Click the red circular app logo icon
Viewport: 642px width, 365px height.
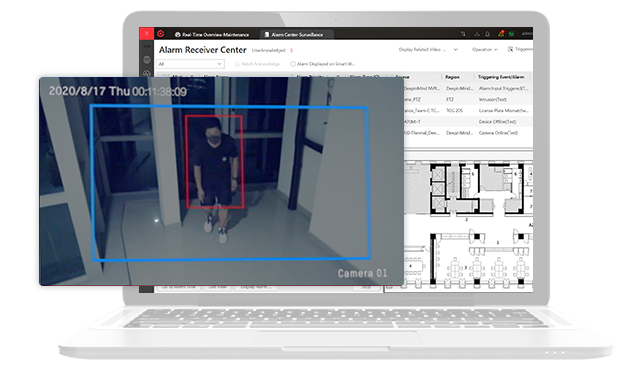click(161, 34)
